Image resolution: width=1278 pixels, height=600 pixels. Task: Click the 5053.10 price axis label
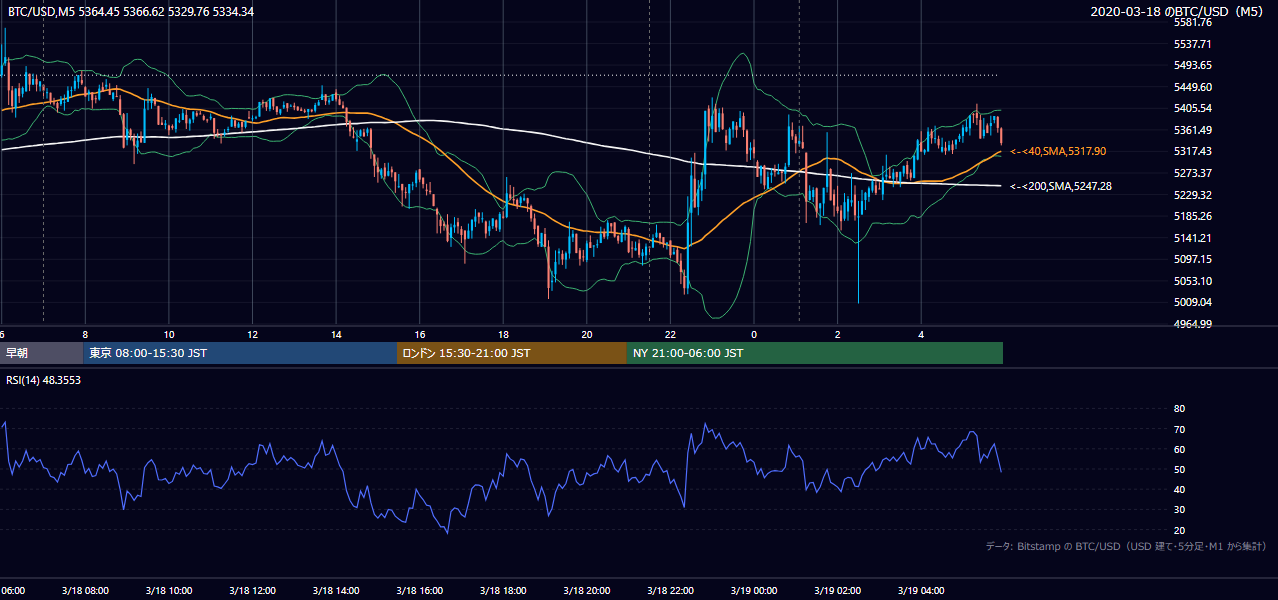click(x=1193, y=281)
